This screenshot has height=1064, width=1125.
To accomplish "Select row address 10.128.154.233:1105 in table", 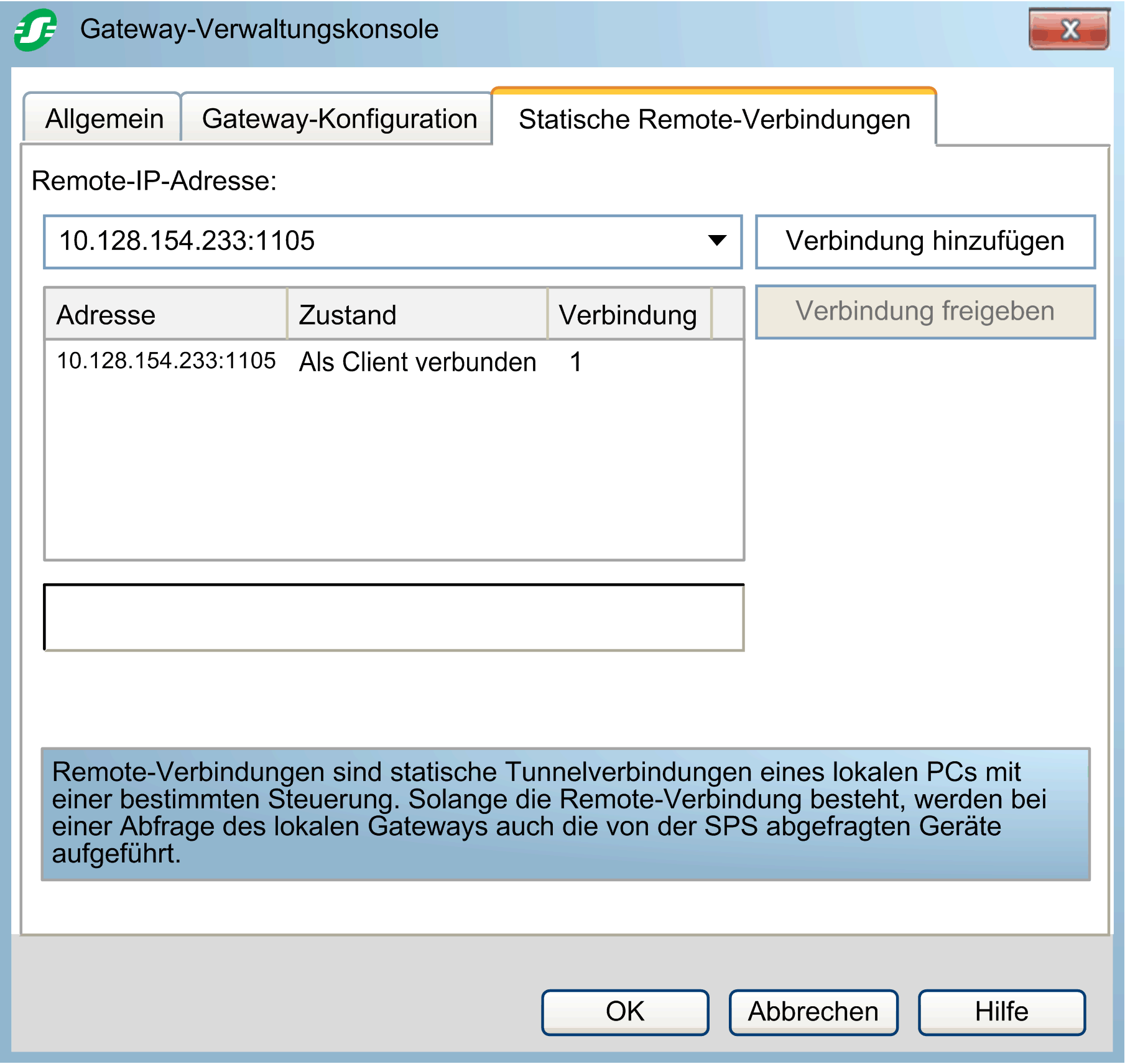I will 166,361.
